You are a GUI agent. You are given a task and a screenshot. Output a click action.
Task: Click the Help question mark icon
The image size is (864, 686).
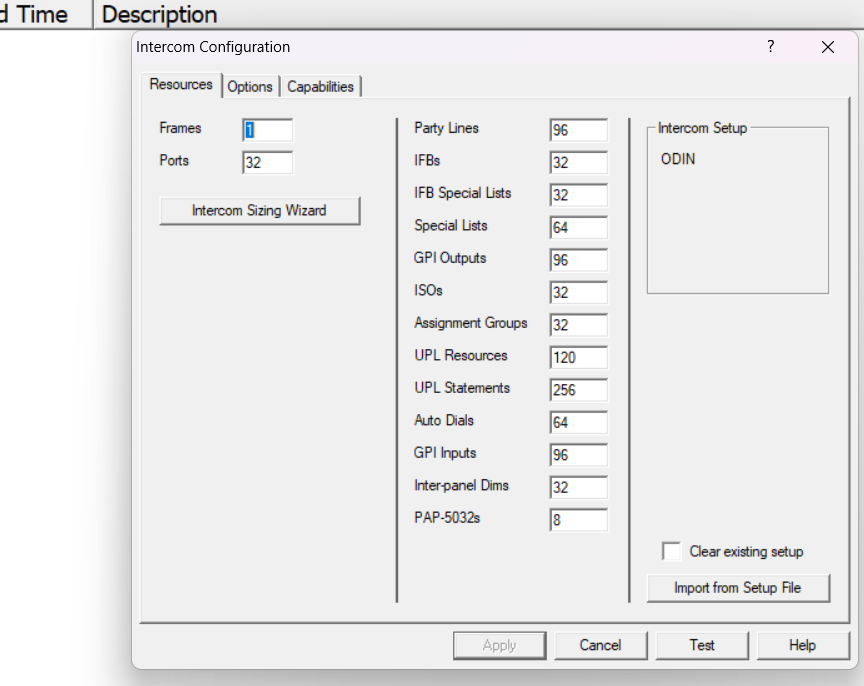[770, 47]
